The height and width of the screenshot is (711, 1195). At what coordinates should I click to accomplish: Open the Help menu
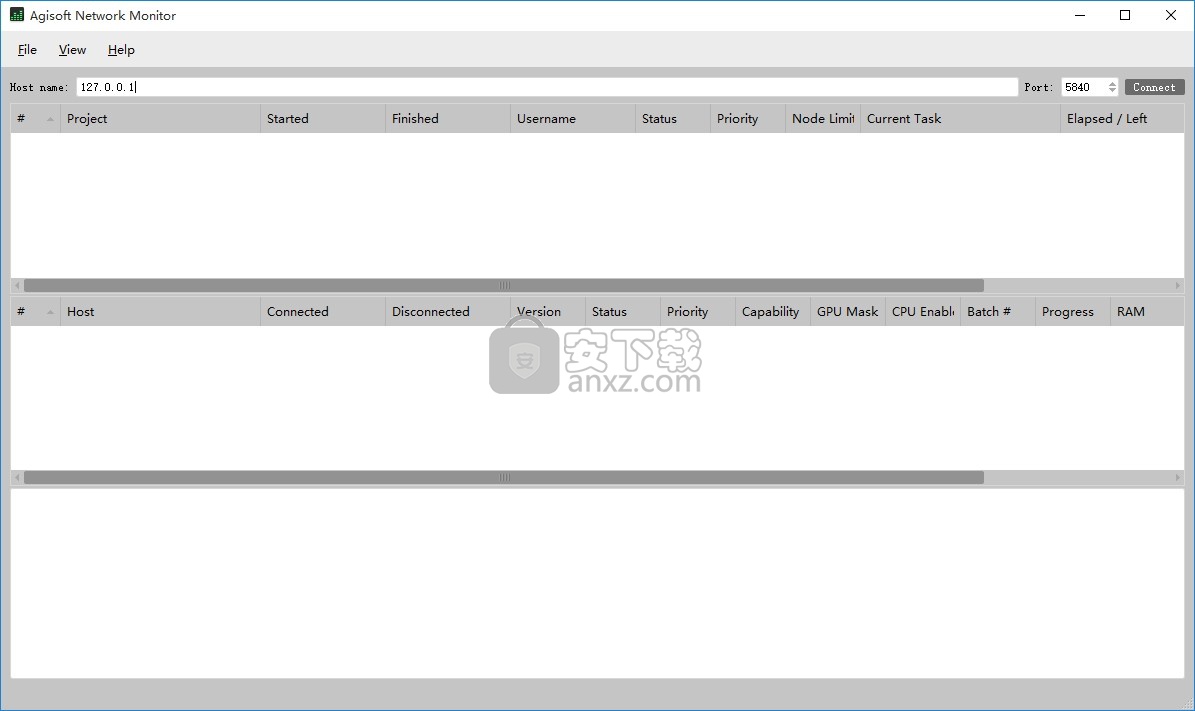pos(121,50)
